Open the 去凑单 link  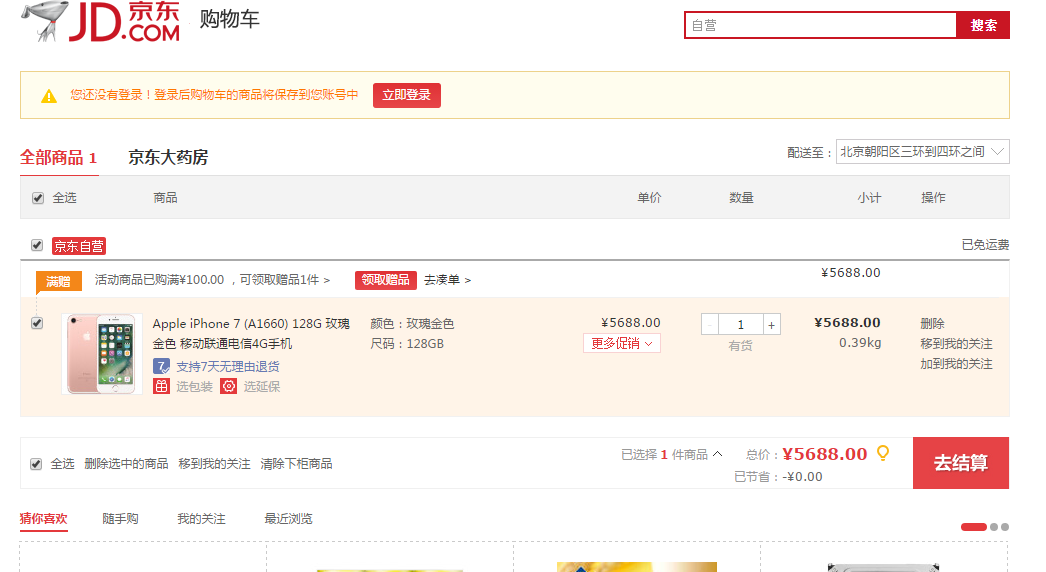(447, 280)
